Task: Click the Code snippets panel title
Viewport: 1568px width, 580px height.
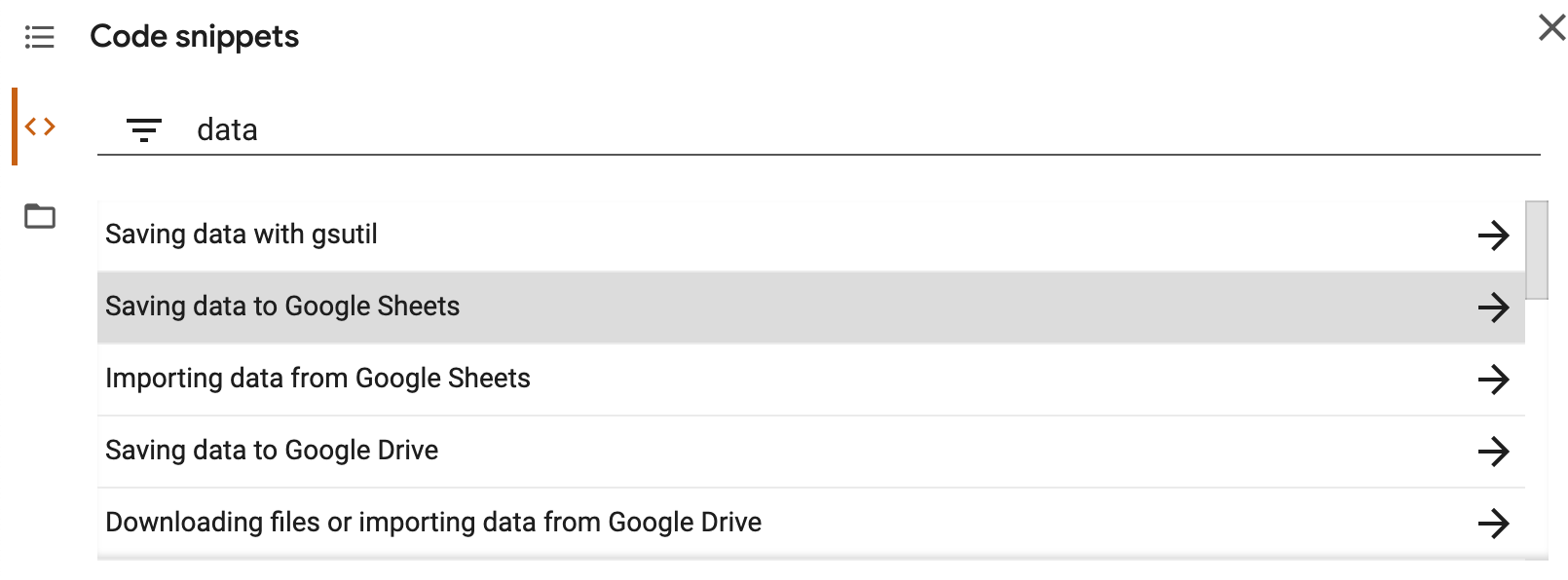Action: [194, 35]
